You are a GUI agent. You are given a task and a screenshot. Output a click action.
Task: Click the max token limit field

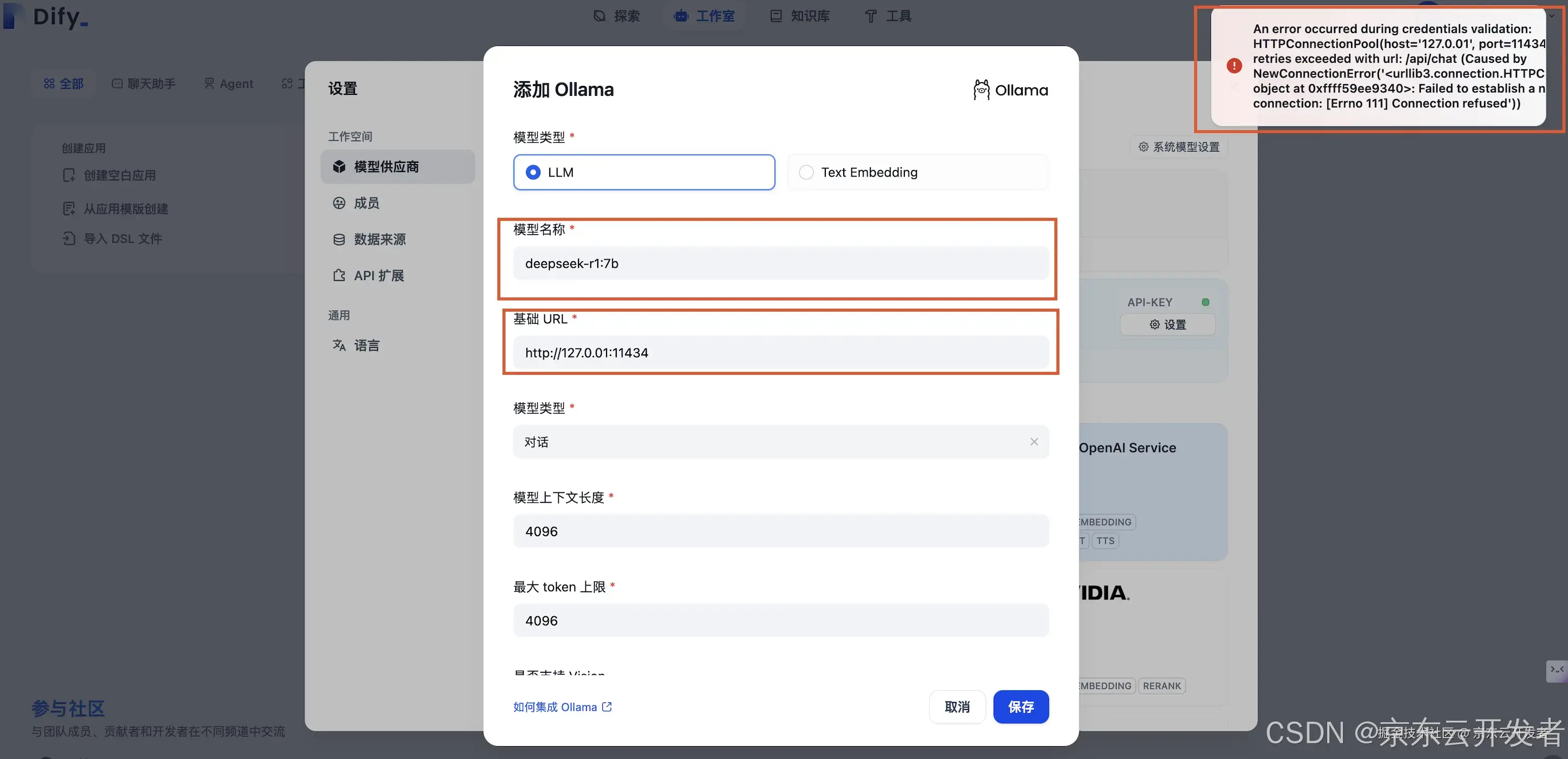coord(780,621)
